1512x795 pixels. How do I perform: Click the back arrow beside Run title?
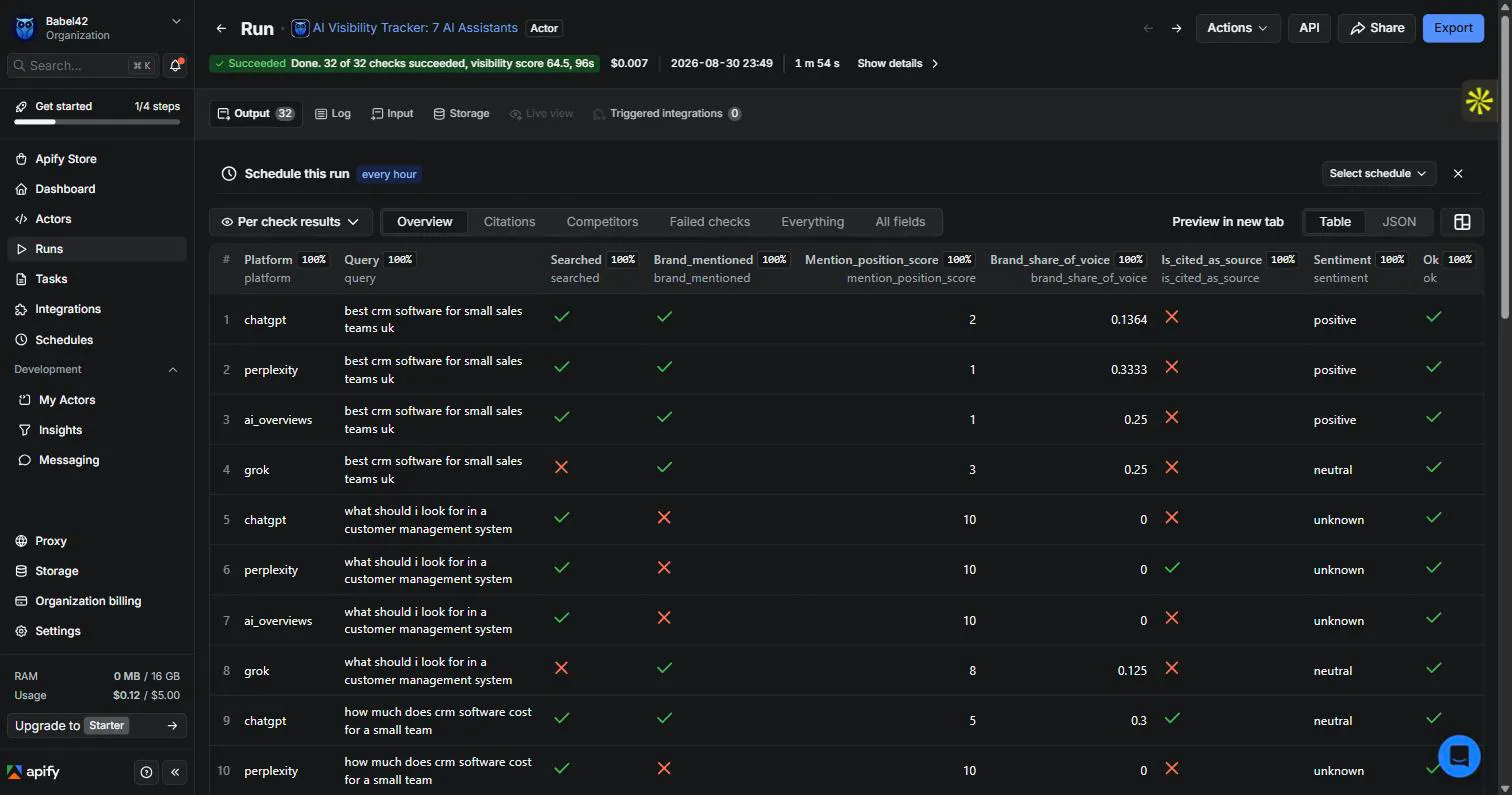(221, 28)
